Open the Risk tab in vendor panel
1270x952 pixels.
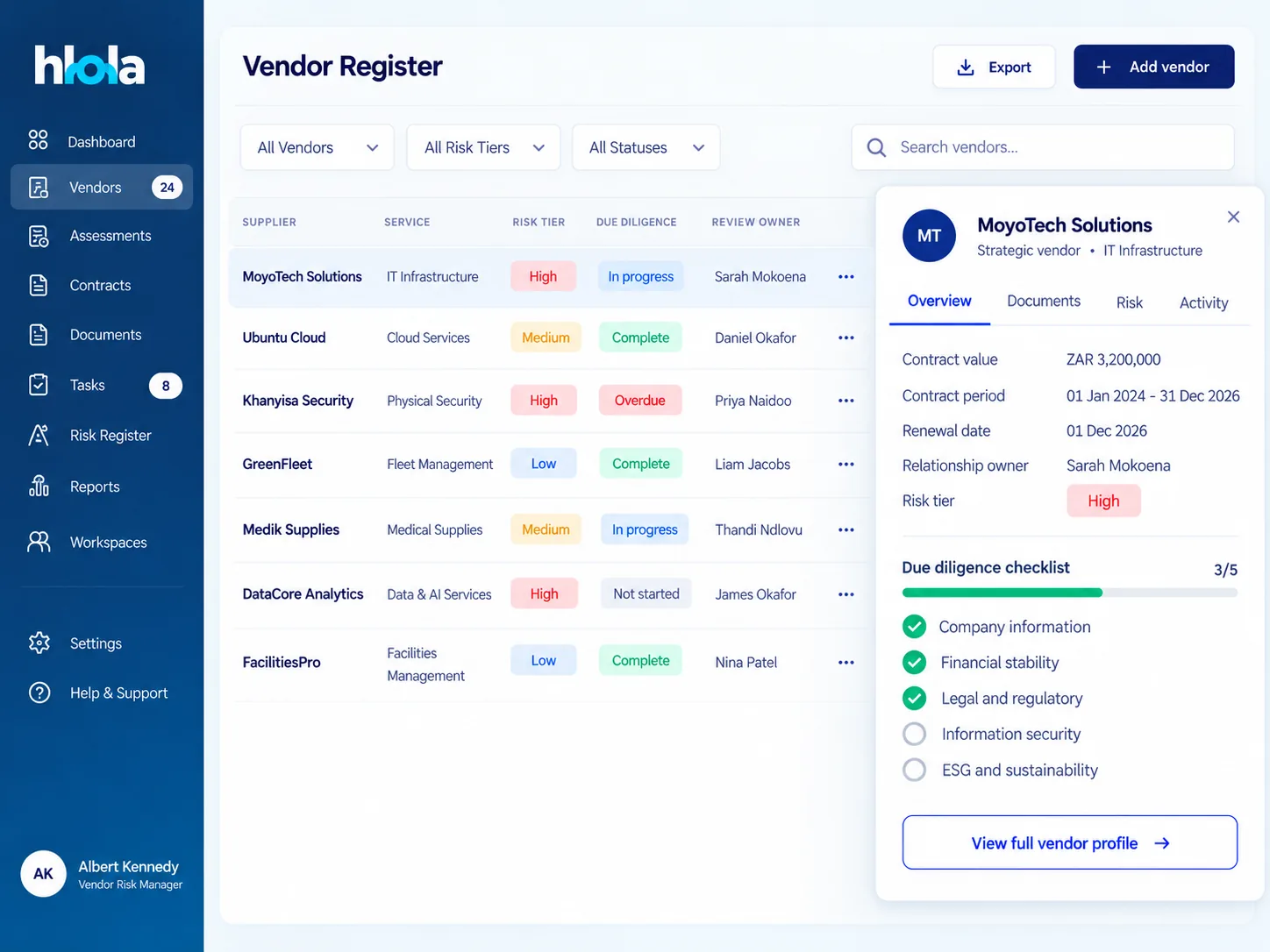click(x=1130, y=302)
